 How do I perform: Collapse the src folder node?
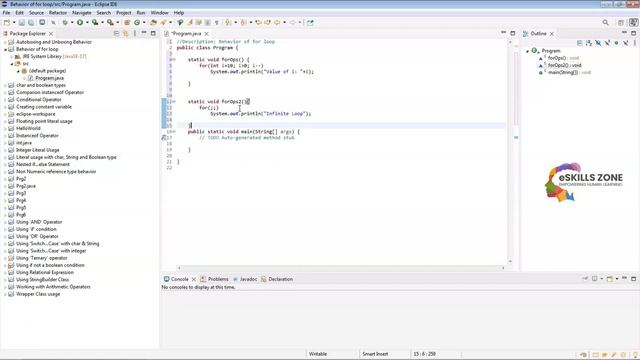[x=12, y=64]
